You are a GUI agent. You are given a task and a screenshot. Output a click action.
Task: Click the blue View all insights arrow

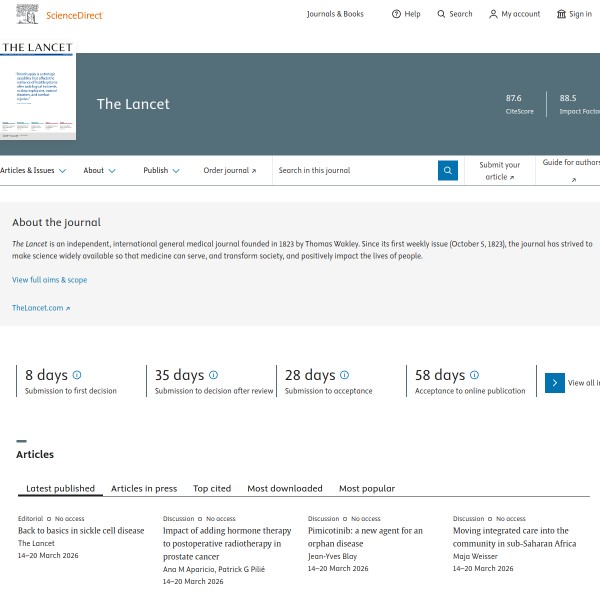pos(554,383)
